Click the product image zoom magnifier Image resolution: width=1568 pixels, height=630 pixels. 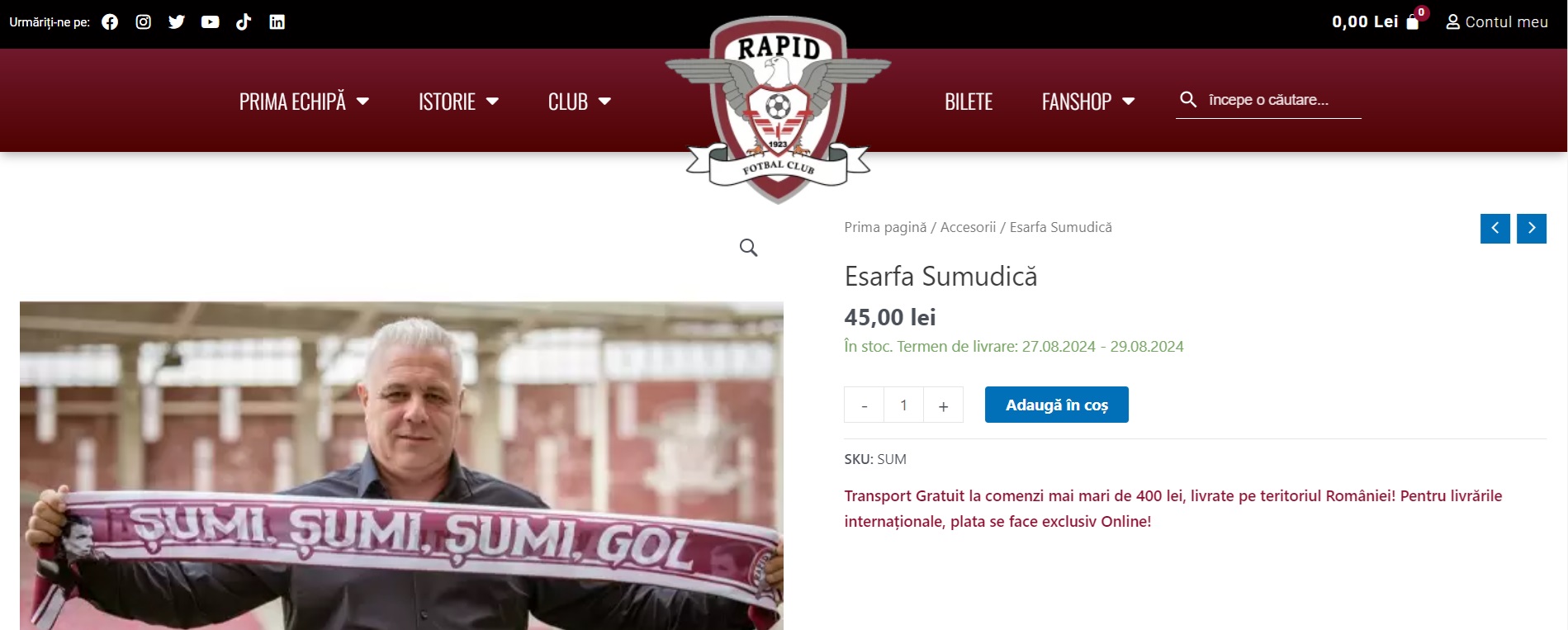(748, 248)
